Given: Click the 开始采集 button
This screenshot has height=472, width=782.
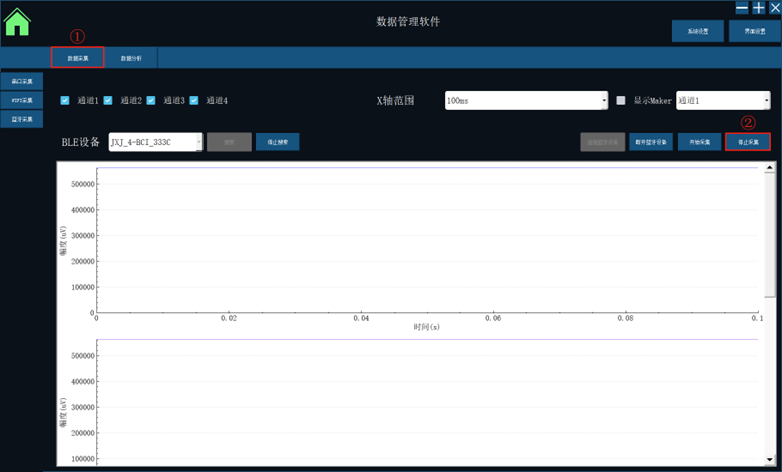Looking at the screenshot, I should pos(699,142).
